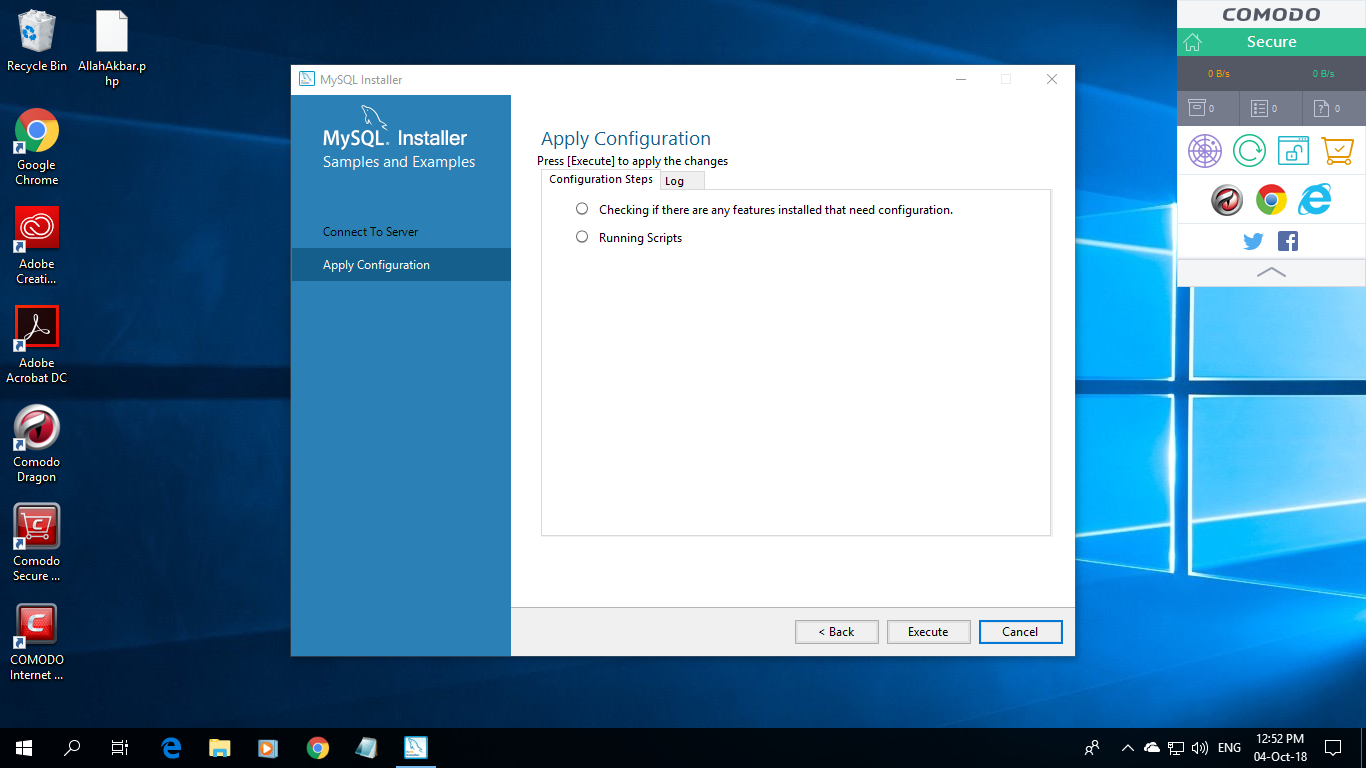This screenshot has width=1366, height=768.
Task: Open Comodo's Twitter page icon
Action: (x=1252, y=240)
